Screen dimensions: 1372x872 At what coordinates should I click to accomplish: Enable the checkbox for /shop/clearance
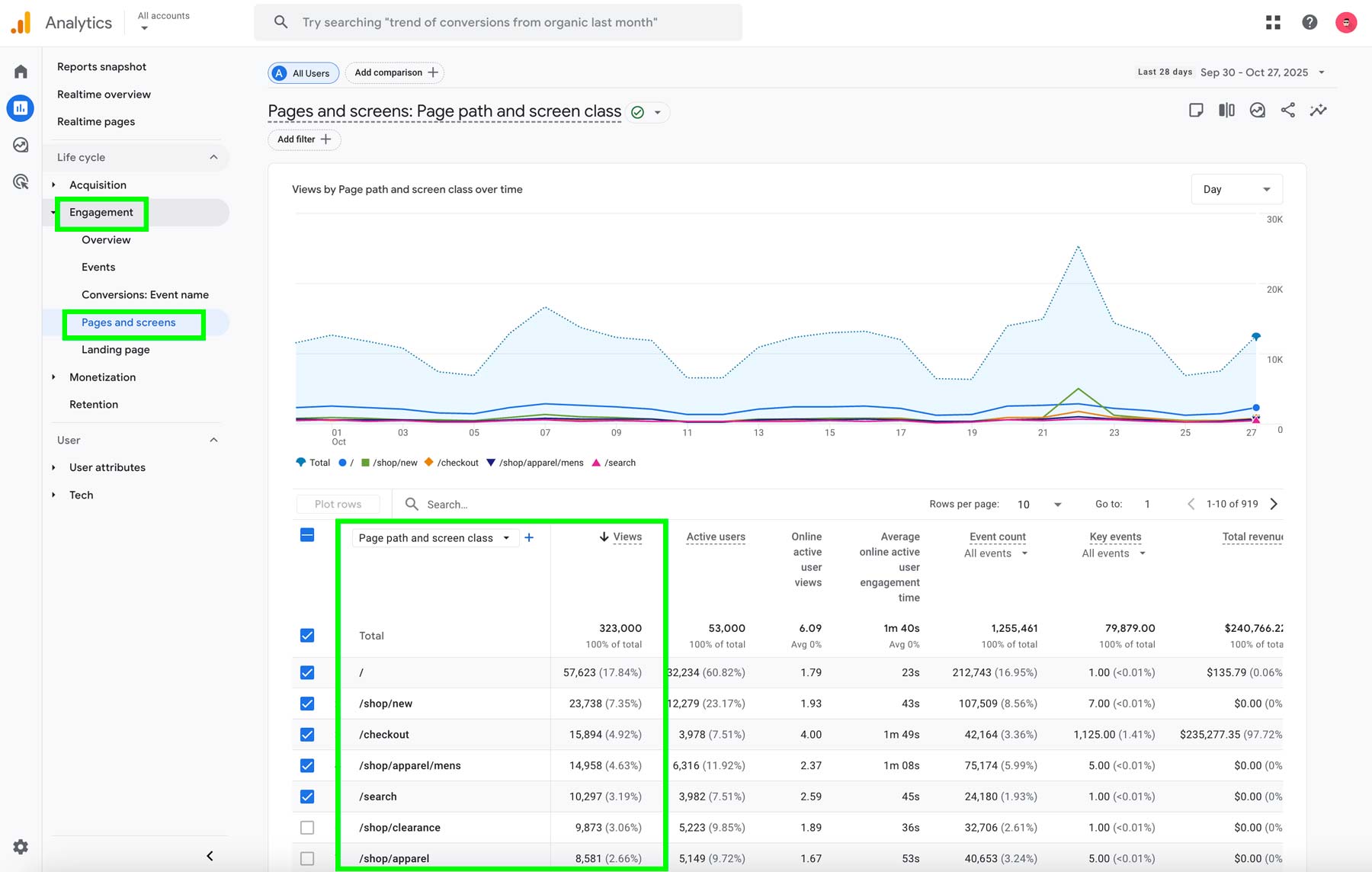[307, 827]
